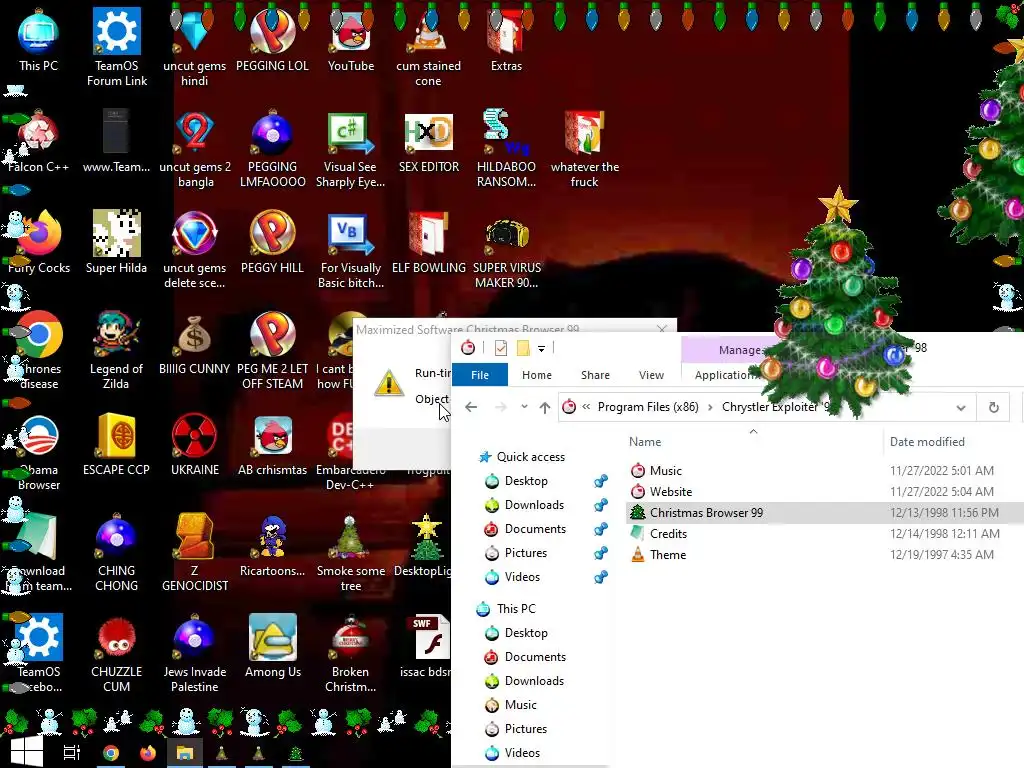Select the Ricartoons desktop icon
1024x768 pixels.
[272, 546]
